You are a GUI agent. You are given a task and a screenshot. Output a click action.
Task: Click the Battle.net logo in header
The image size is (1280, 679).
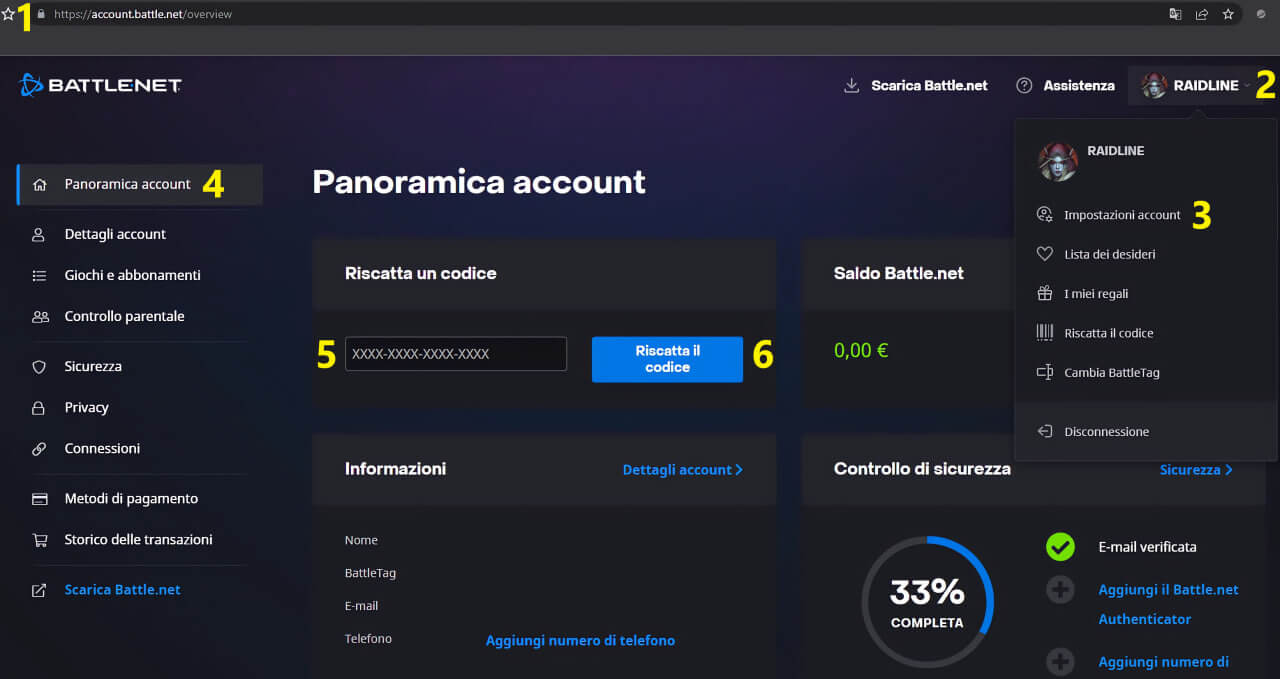(x=100, y=86)
